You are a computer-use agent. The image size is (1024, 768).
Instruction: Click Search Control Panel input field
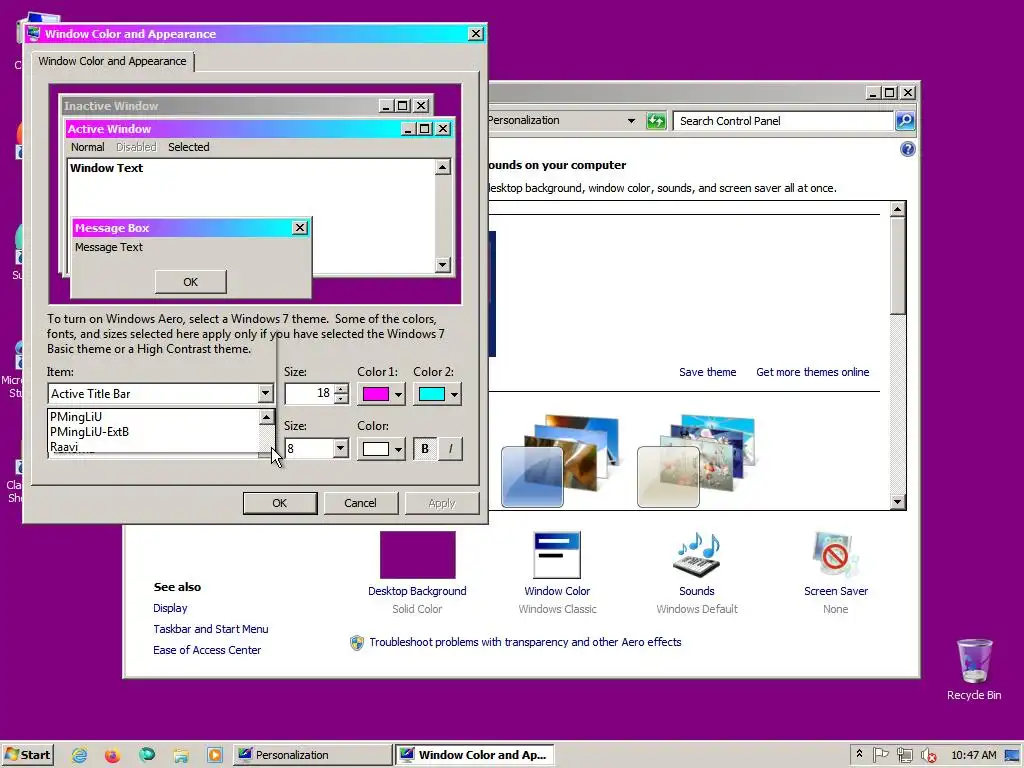[784, 121]
